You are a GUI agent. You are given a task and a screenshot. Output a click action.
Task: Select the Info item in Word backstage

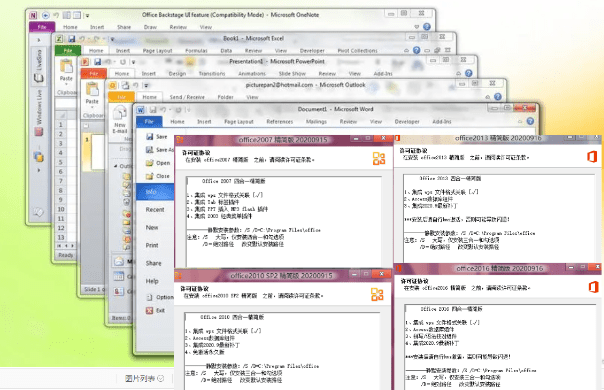[x=155, y=192]
